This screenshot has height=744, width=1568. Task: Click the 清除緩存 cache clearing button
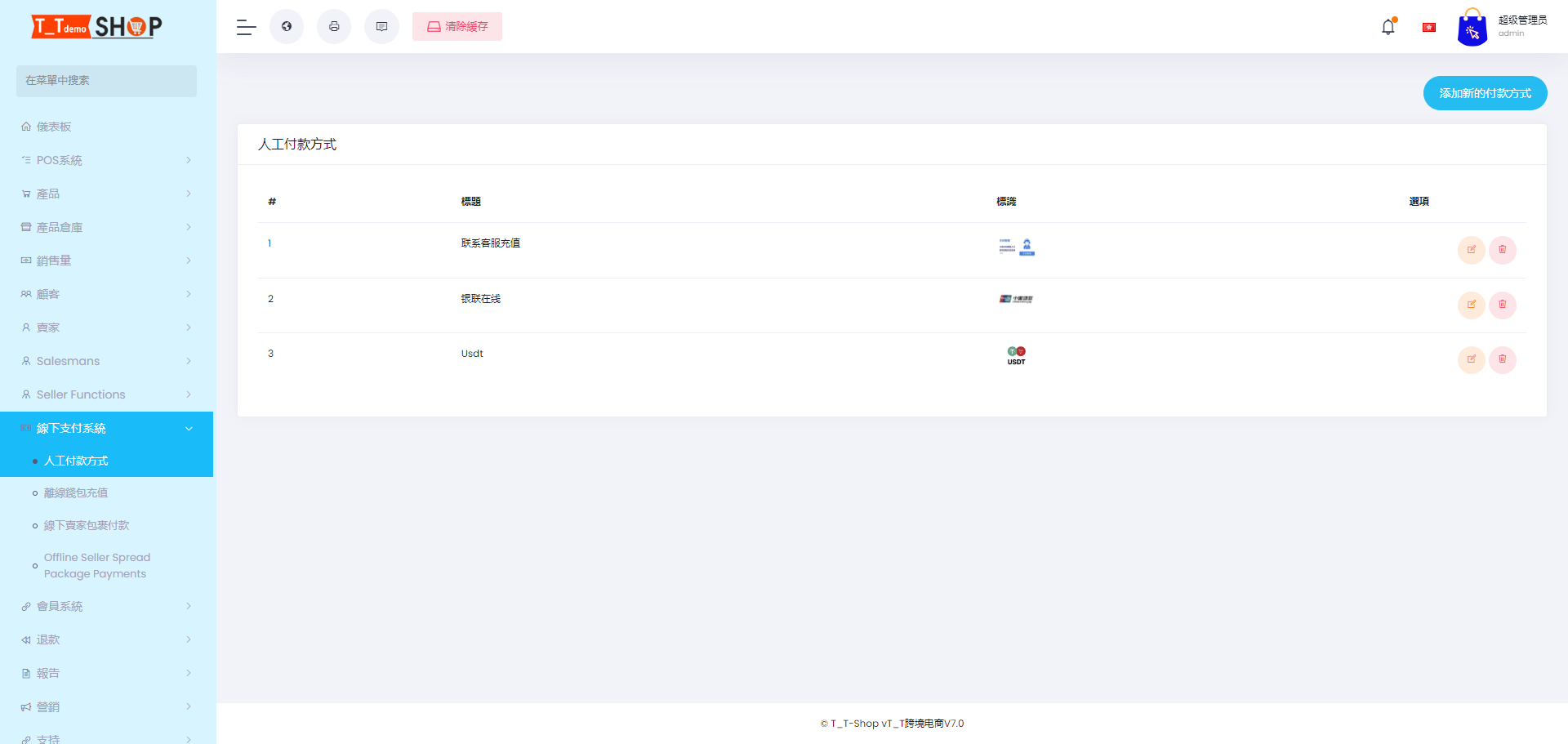[x=457, y=26]
